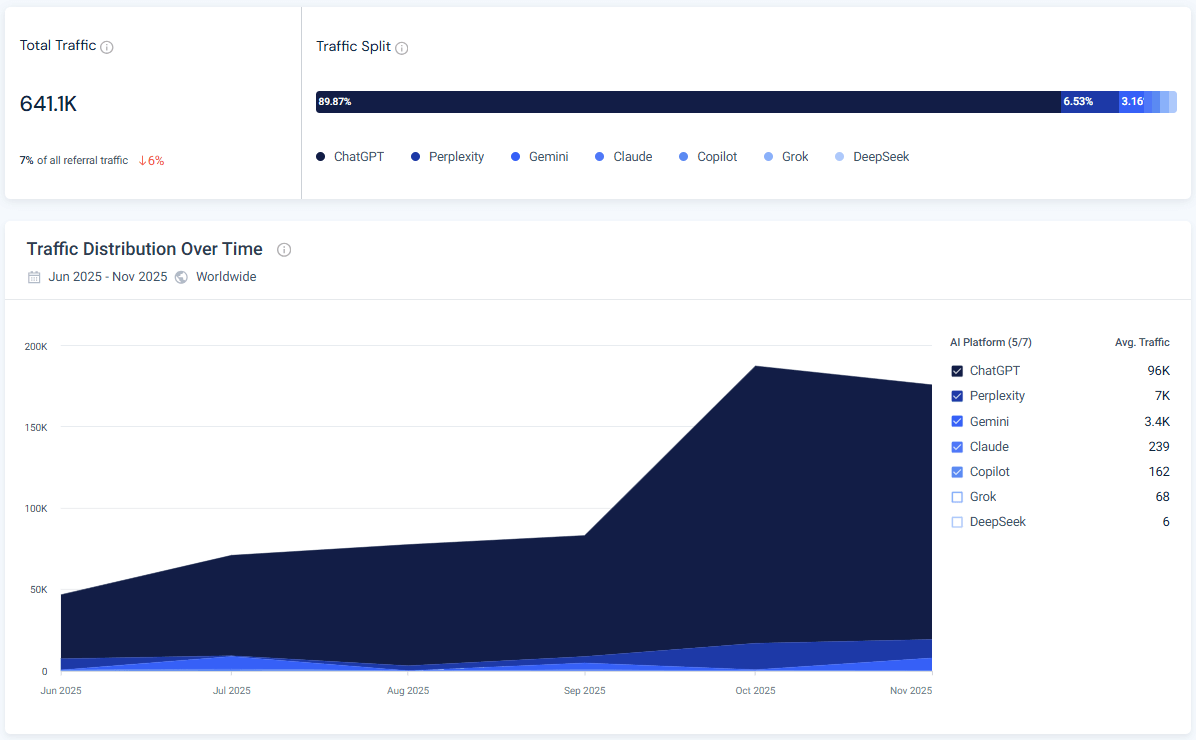1196x740 pixels.
Task: Click the AI Platform (5/7) header
Action: [x=991, y=342]
